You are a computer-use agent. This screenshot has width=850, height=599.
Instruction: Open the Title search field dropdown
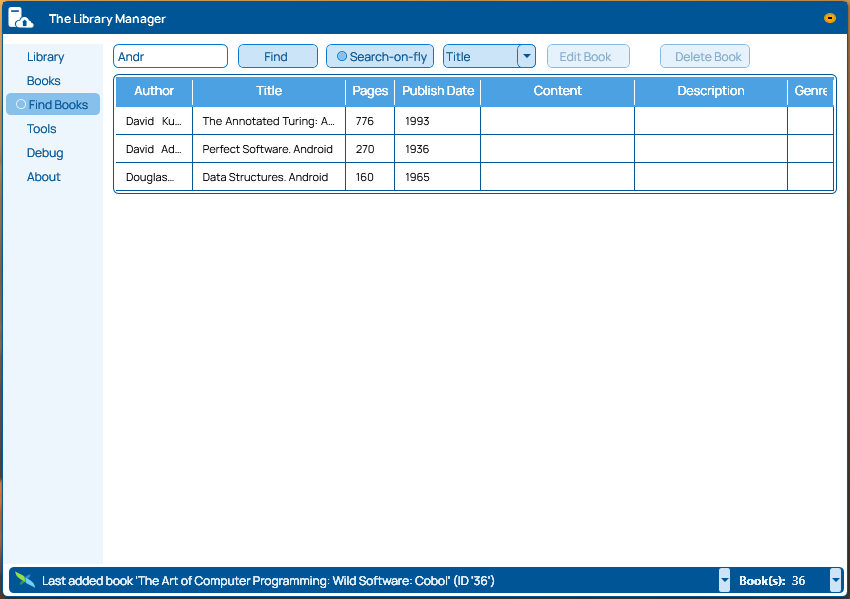(526, 56)
